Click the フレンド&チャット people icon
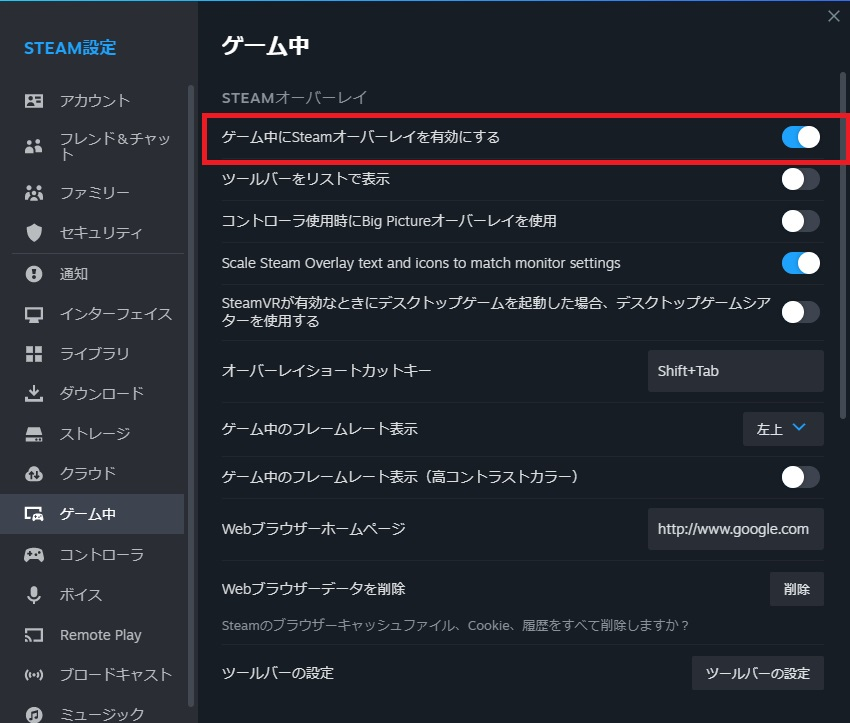 [x=34, y=146]
